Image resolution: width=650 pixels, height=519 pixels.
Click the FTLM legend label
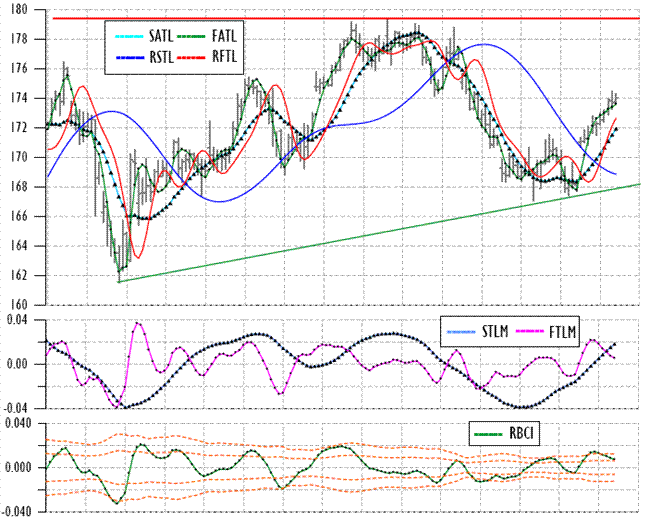click(x=563, y=332)
